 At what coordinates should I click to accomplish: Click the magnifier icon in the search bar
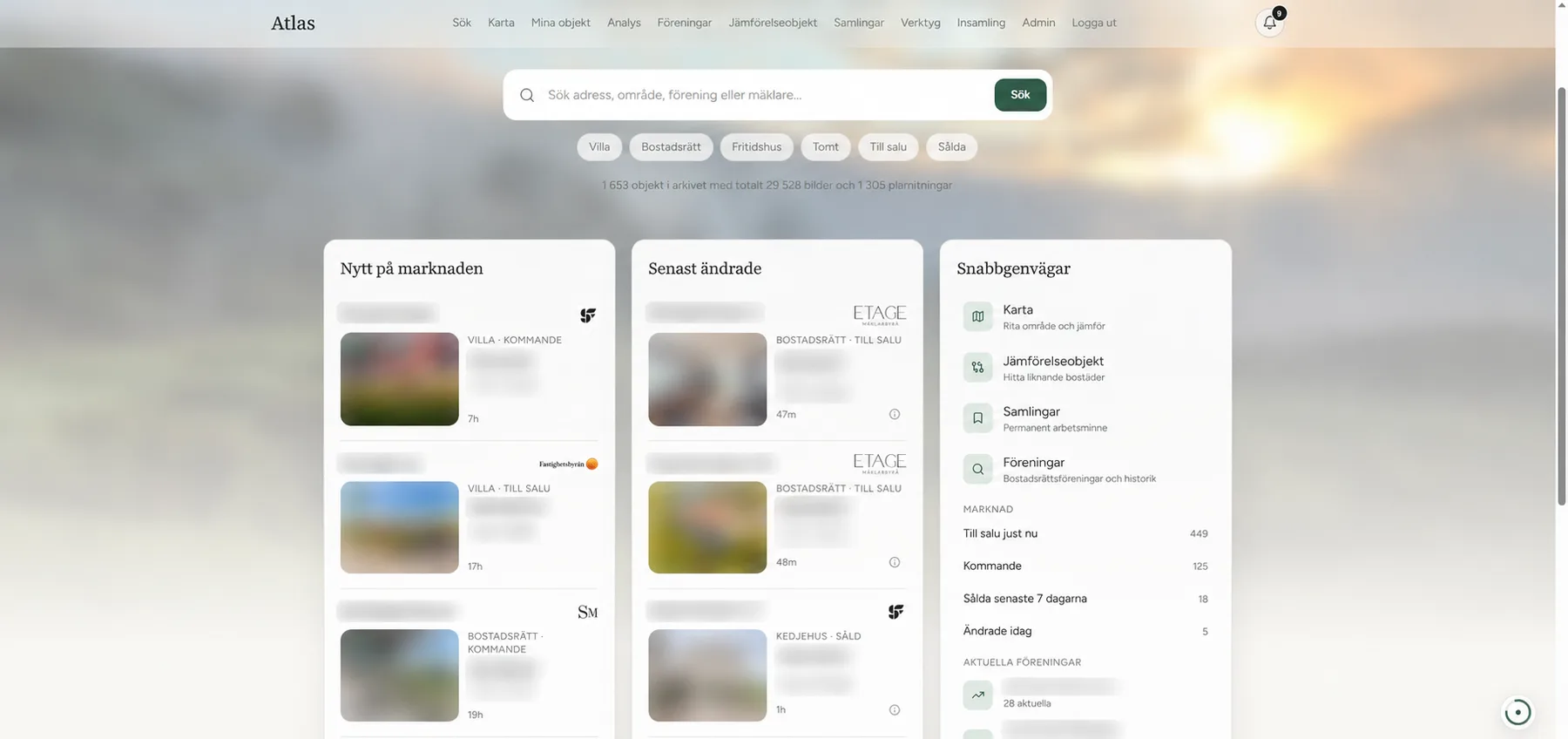click(527, 95)
